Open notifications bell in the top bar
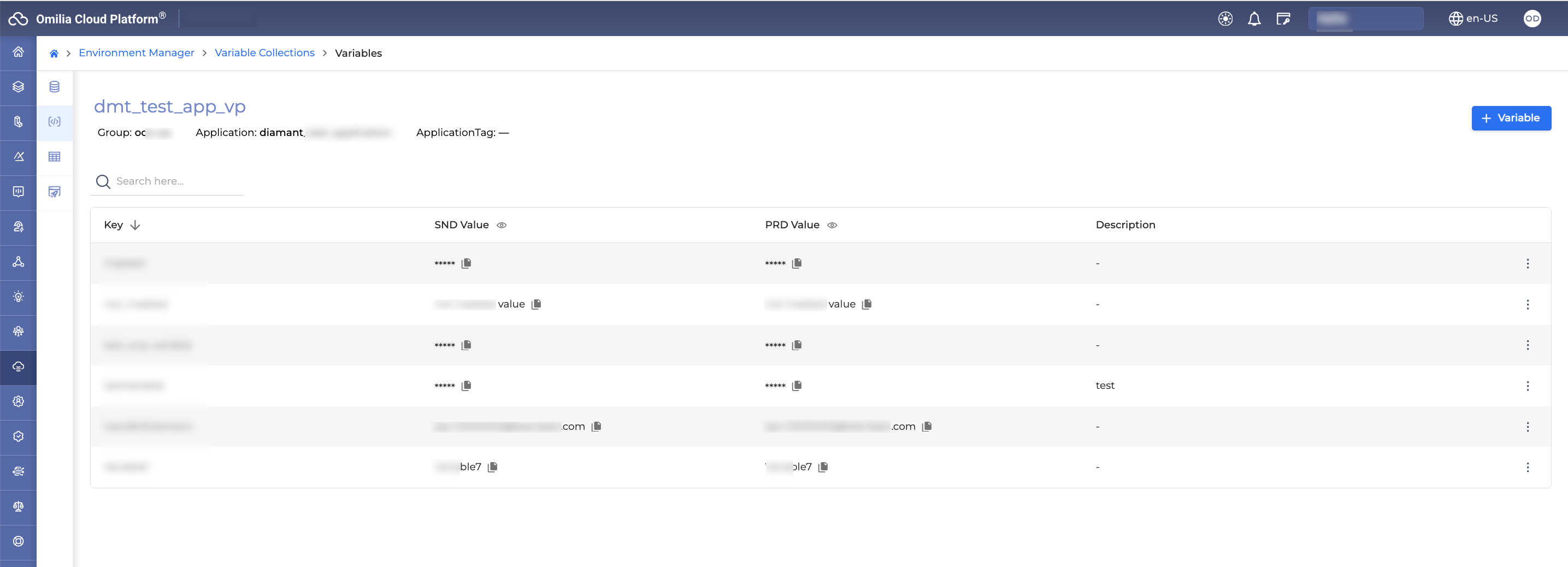 pos(1254,19)
